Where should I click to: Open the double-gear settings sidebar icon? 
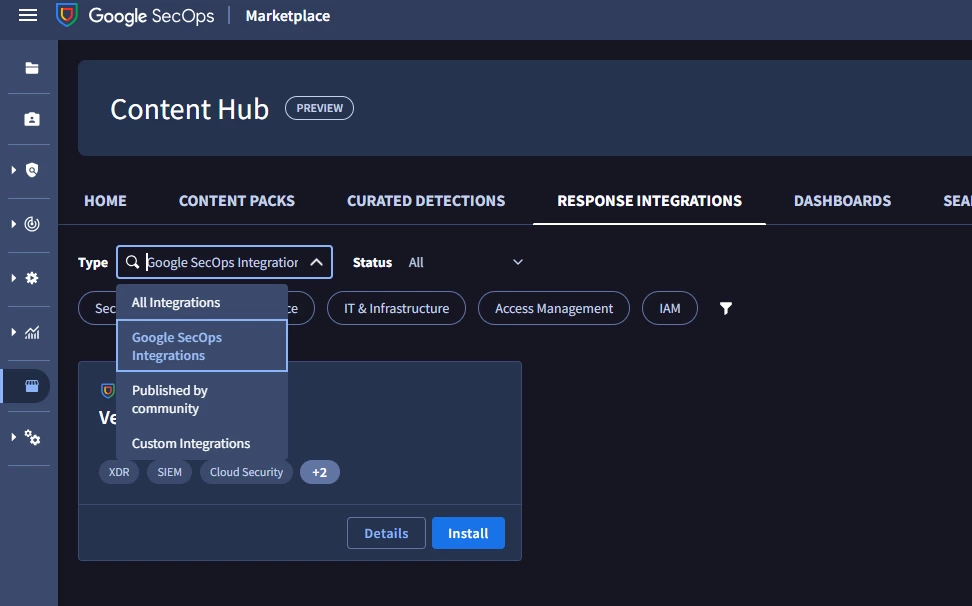coord(32,438)
